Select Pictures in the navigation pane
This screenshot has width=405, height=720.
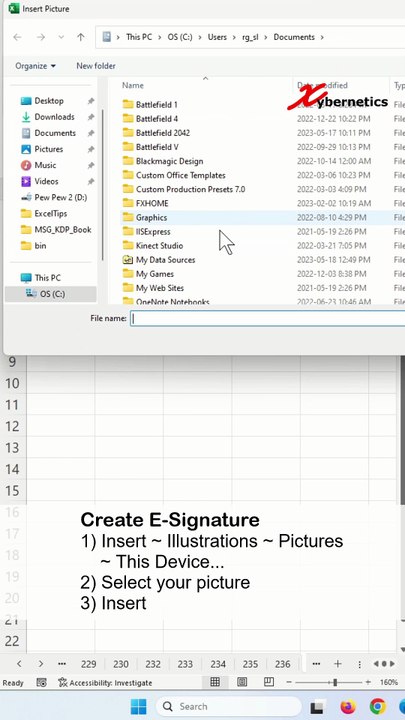click(x=49, y=149)
